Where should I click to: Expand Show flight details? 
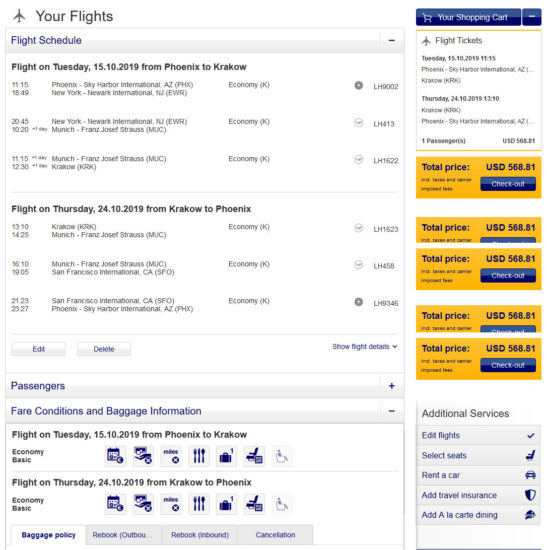(x=365, y=347)
